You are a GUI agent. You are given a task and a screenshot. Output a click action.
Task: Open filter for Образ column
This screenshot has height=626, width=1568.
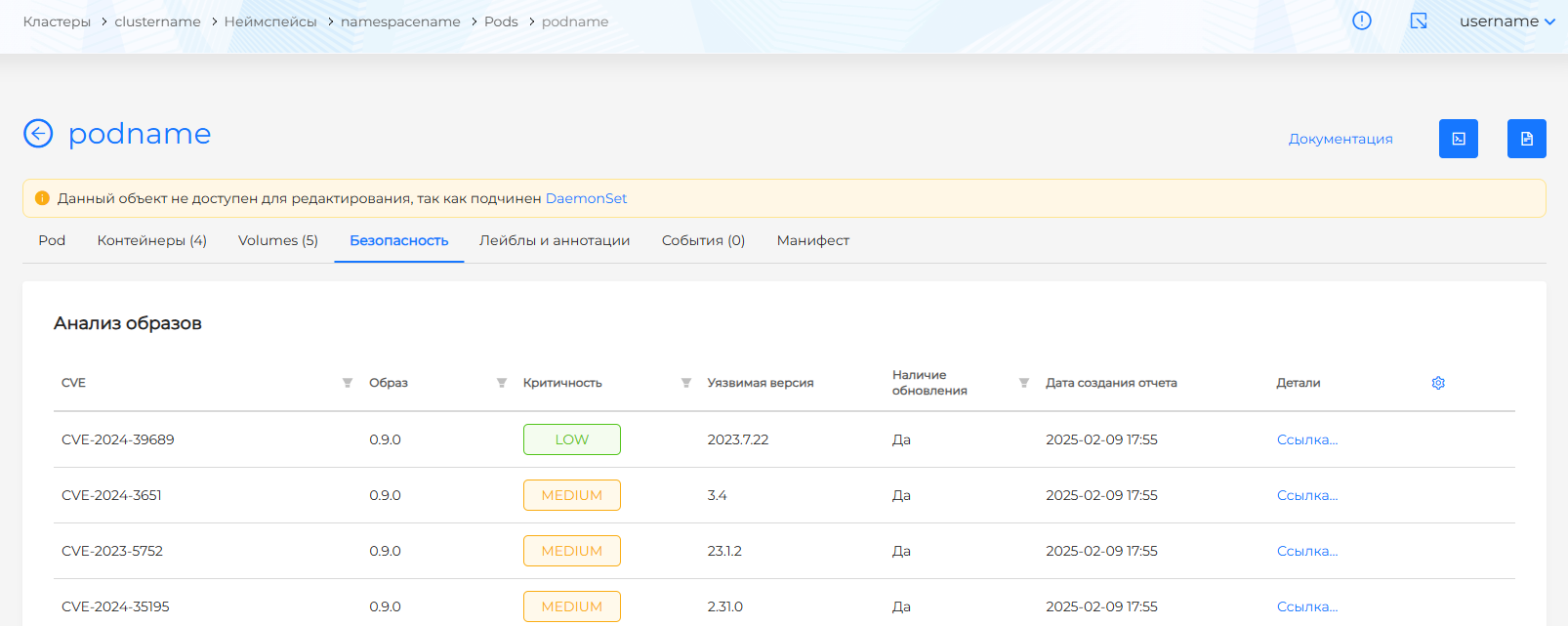point(501,383)
